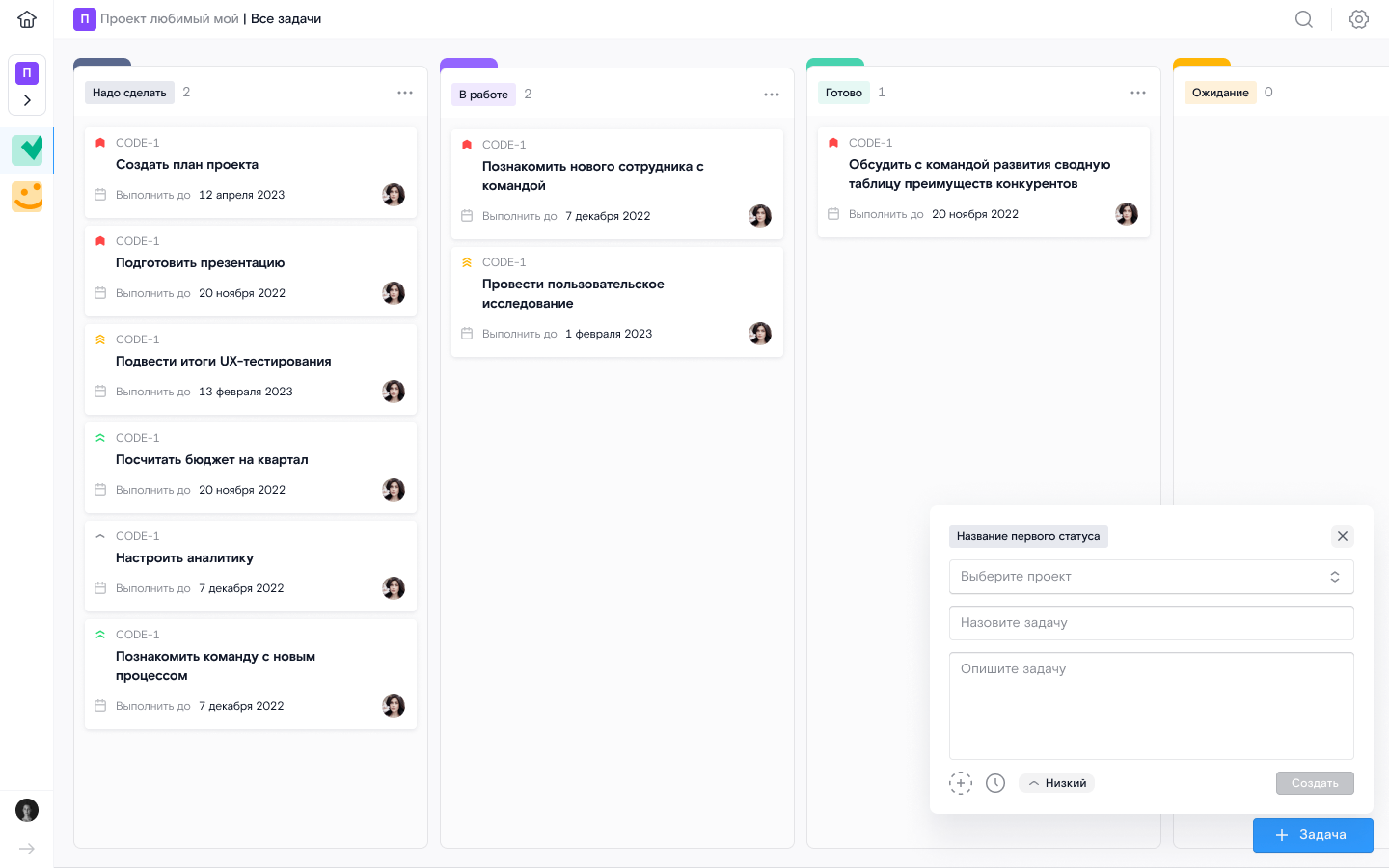Expand the sidebar project chevron
1389x868 pixels.
pos(27,100)
